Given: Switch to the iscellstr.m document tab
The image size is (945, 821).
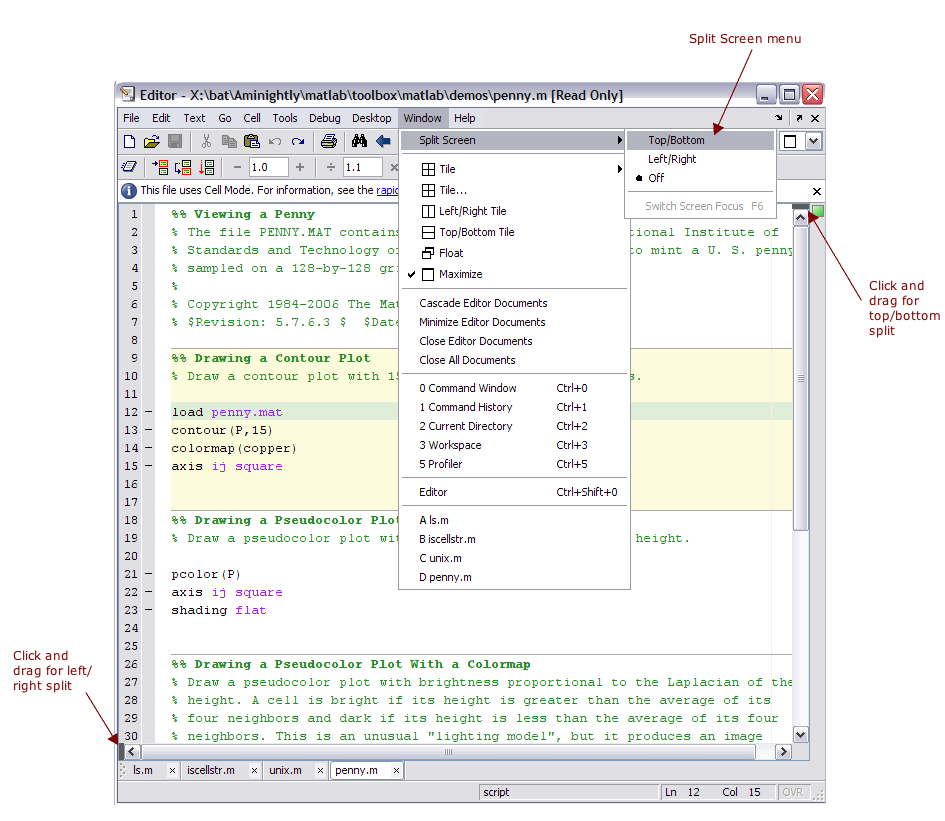Looking at the screenshot, I should 211,770.
